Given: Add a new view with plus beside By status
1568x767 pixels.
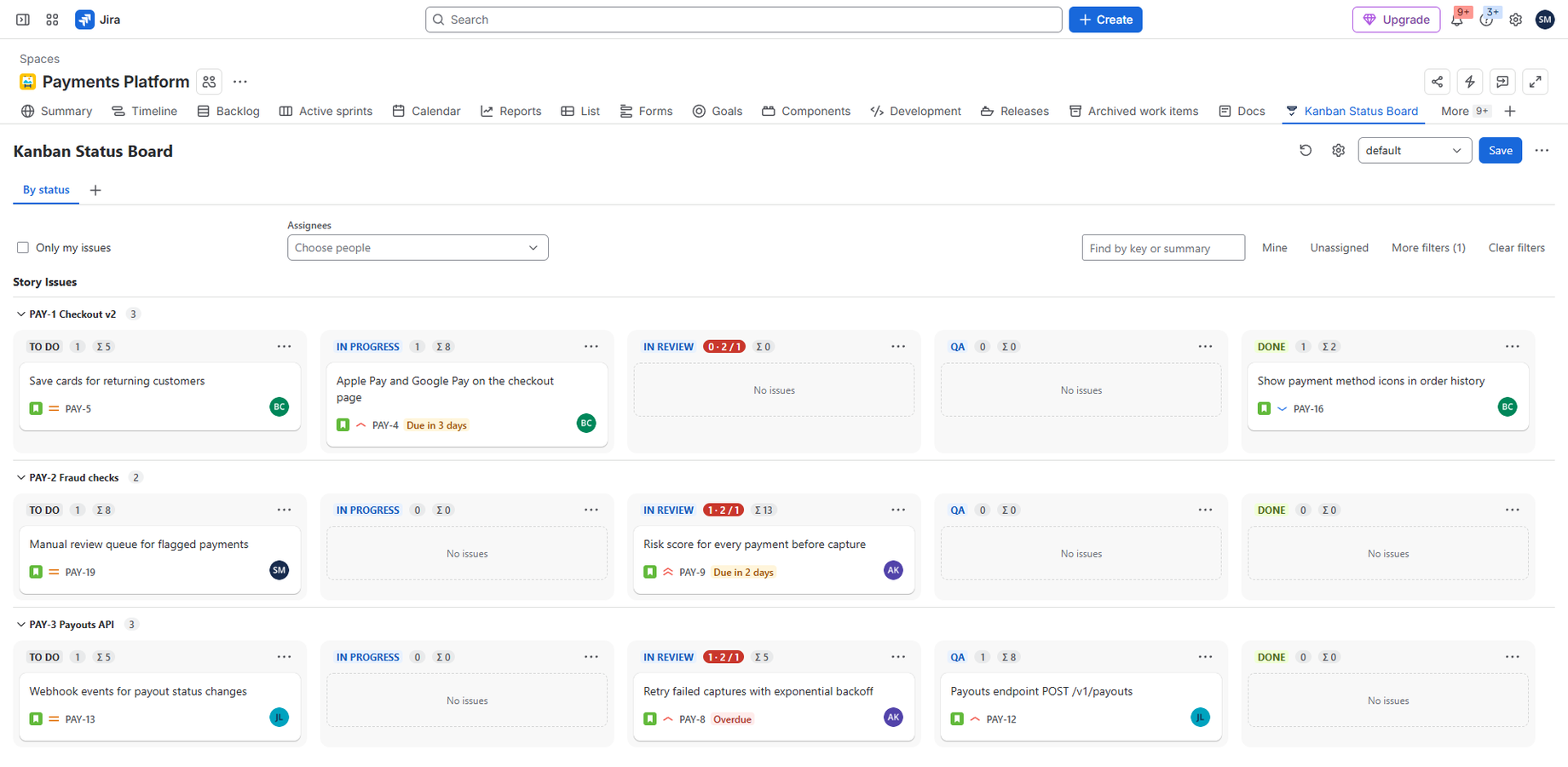Looking at the screenshot, I should pos(95,190).
